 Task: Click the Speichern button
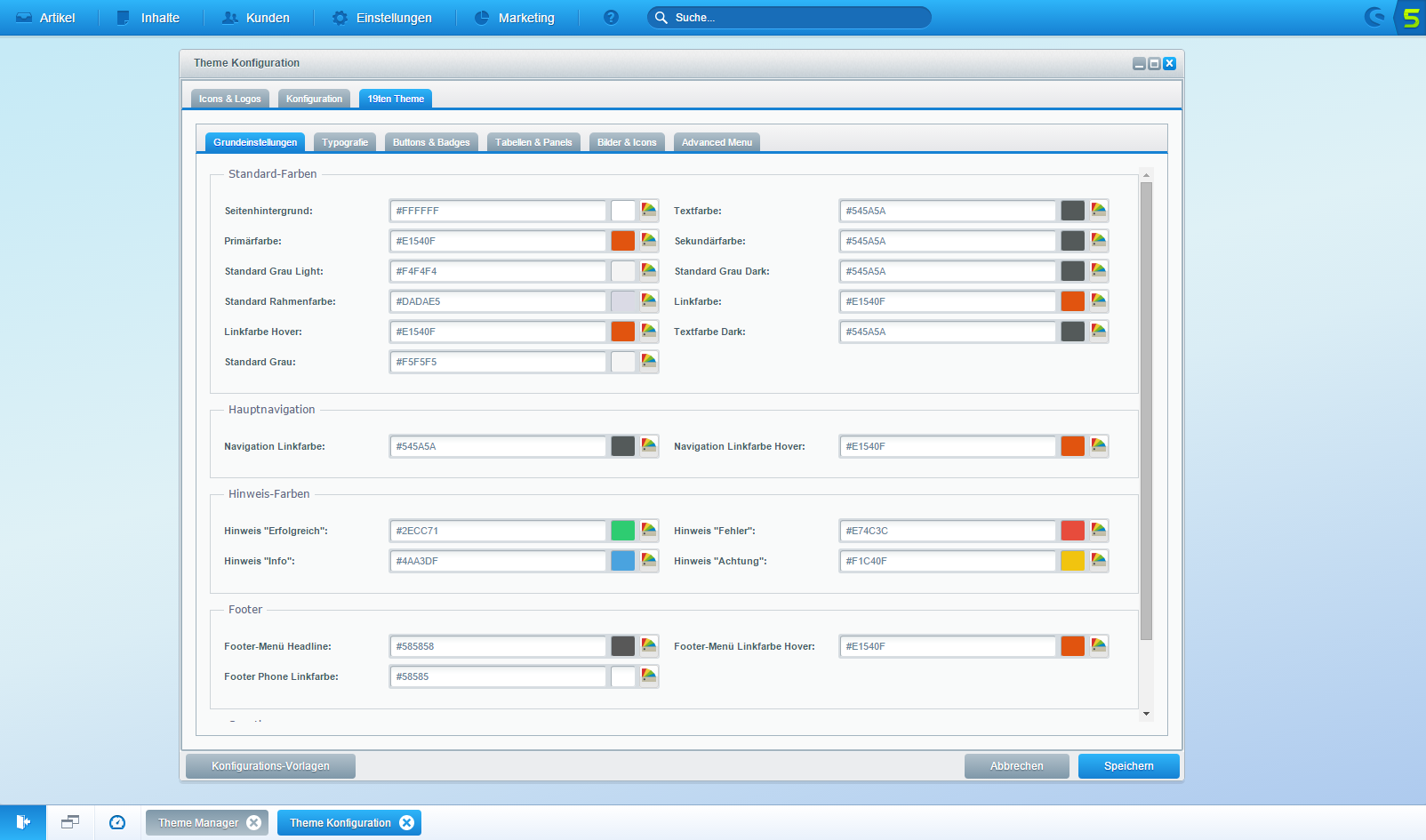click(x=1129, y=766)
